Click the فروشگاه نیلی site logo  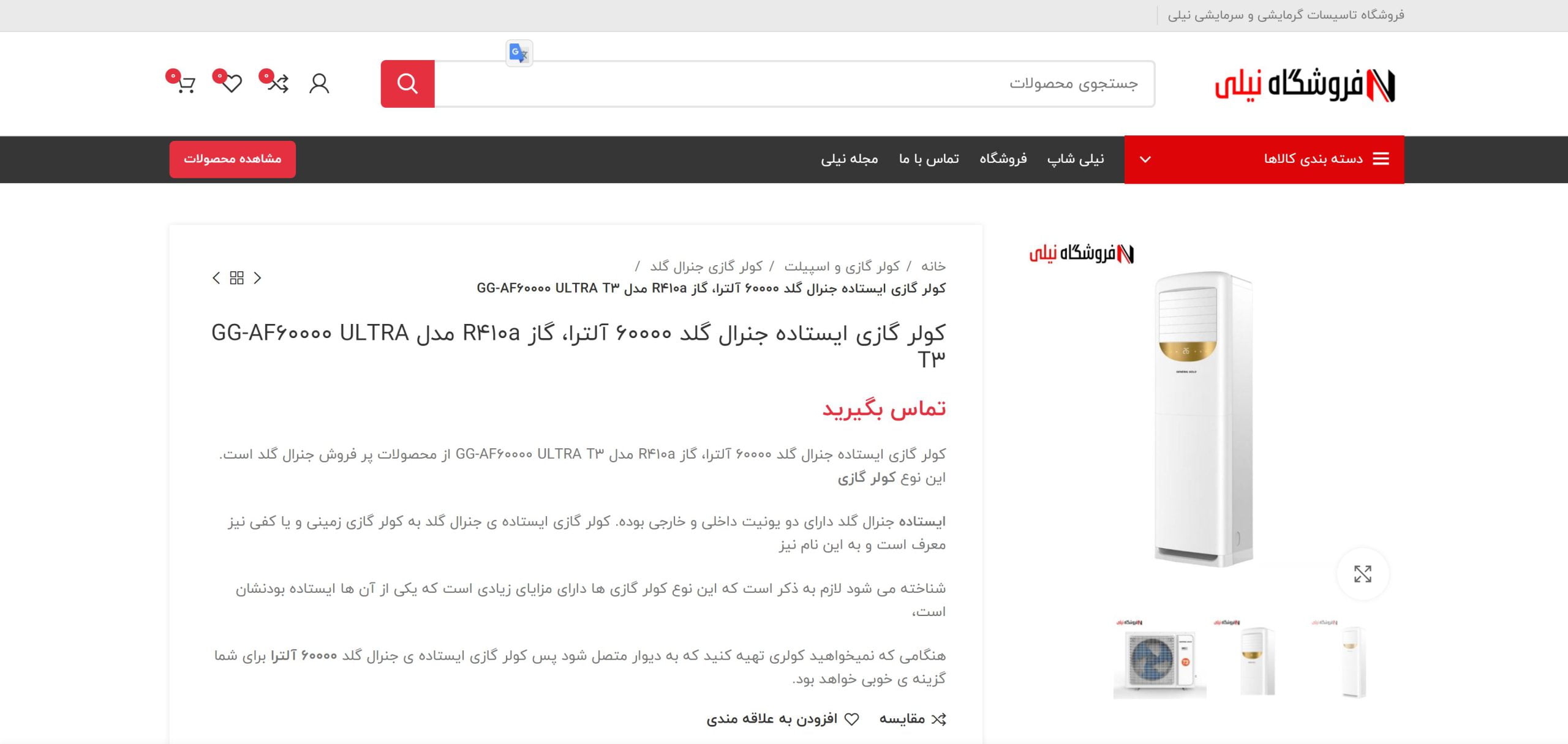click(x=1305, y=85)
